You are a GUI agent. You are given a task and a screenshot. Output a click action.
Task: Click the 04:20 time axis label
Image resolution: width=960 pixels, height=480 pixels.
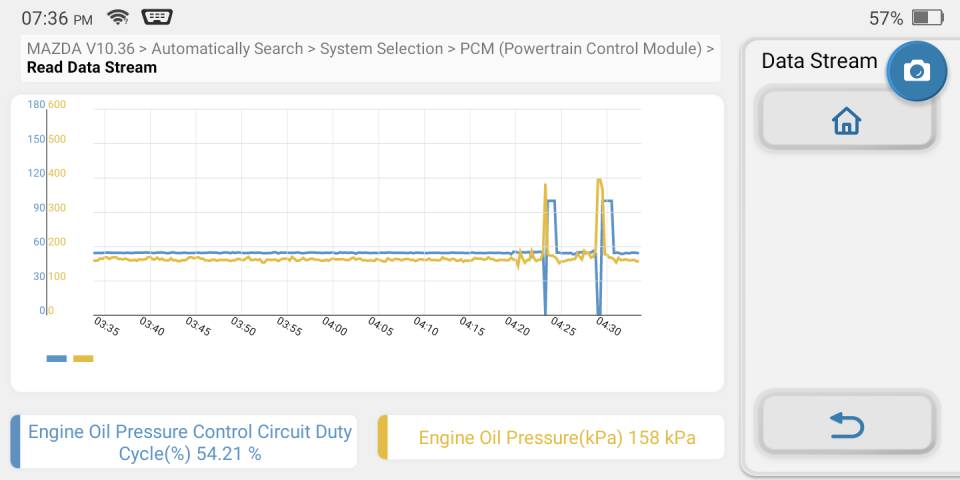517,326
